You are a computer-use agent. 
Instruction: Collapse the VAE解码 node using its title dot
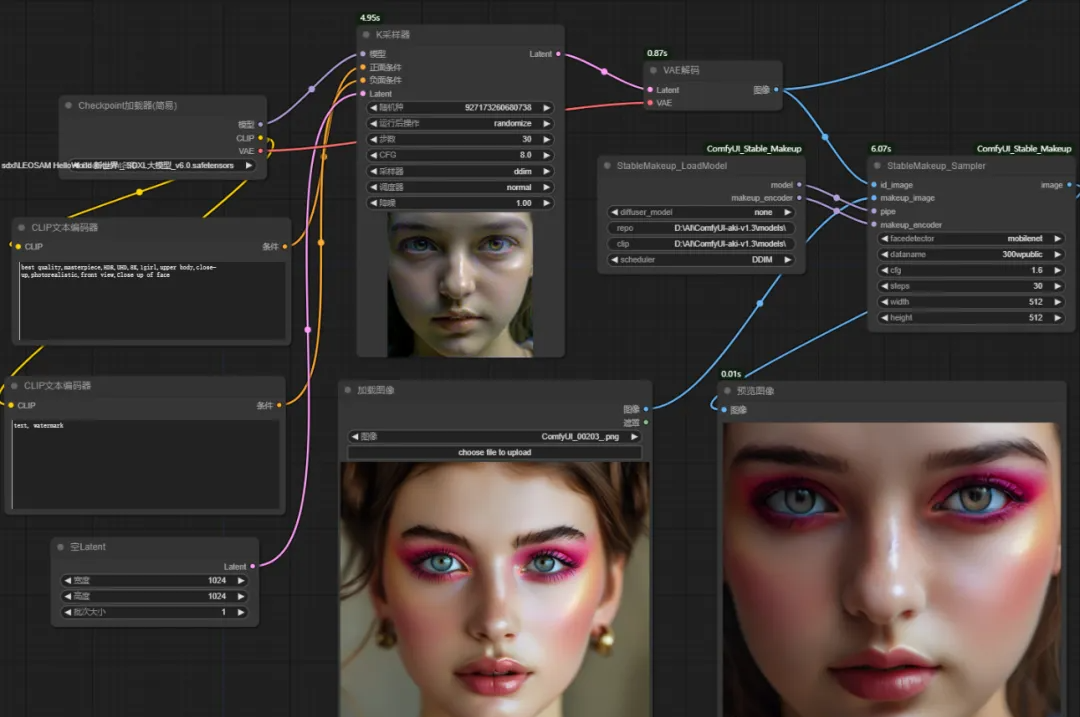654,71
